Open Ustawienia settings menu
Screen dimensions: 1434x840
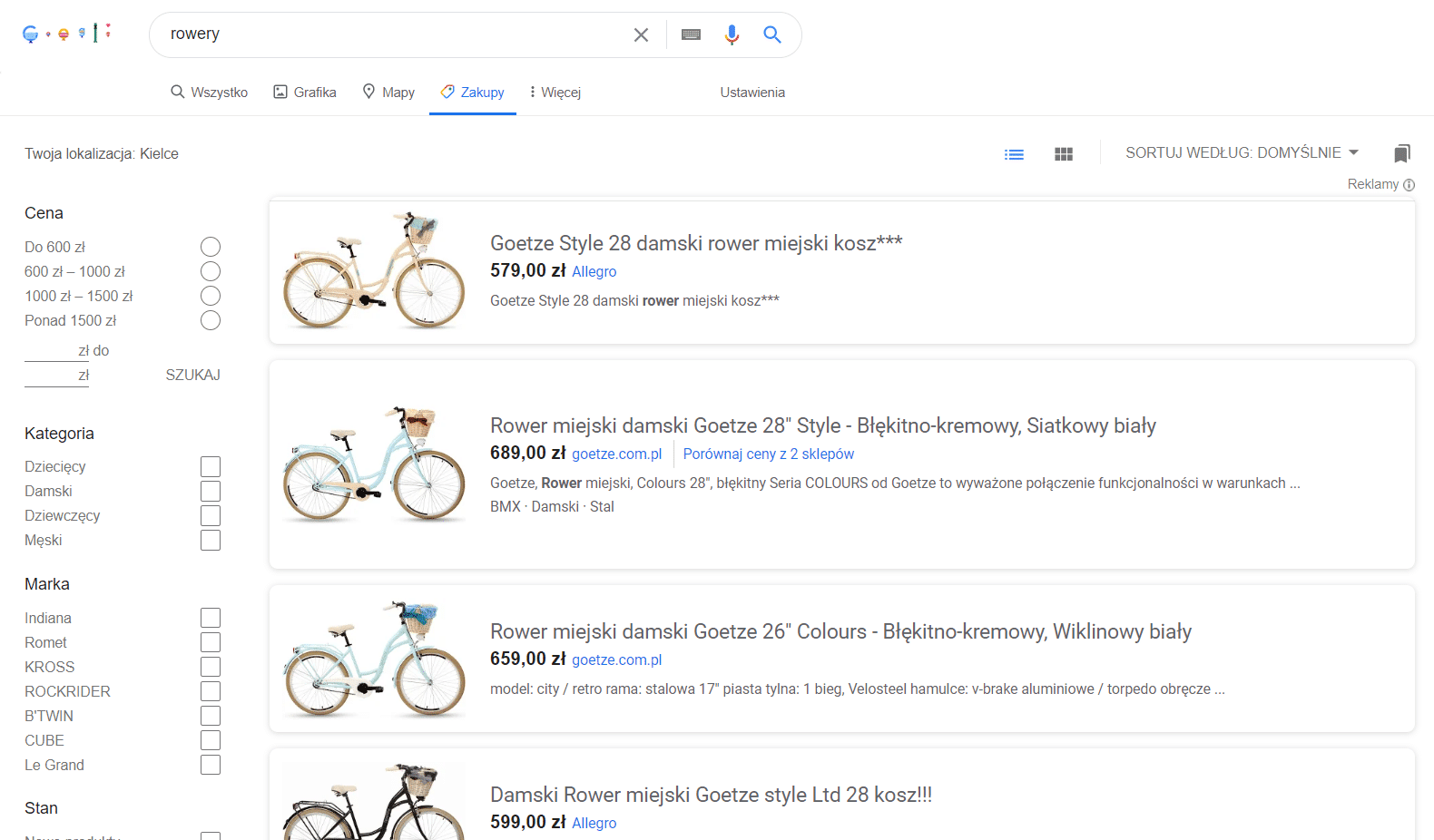click(x=752, y=92)
